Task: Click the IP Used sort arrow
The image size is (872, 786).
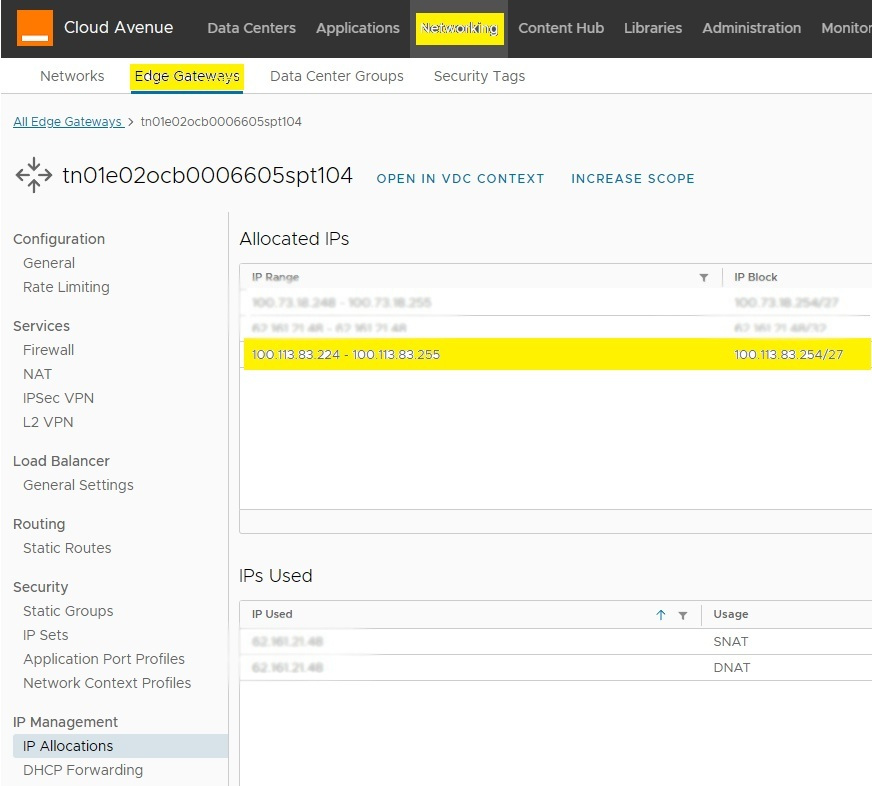Action: tap(661, 615)
